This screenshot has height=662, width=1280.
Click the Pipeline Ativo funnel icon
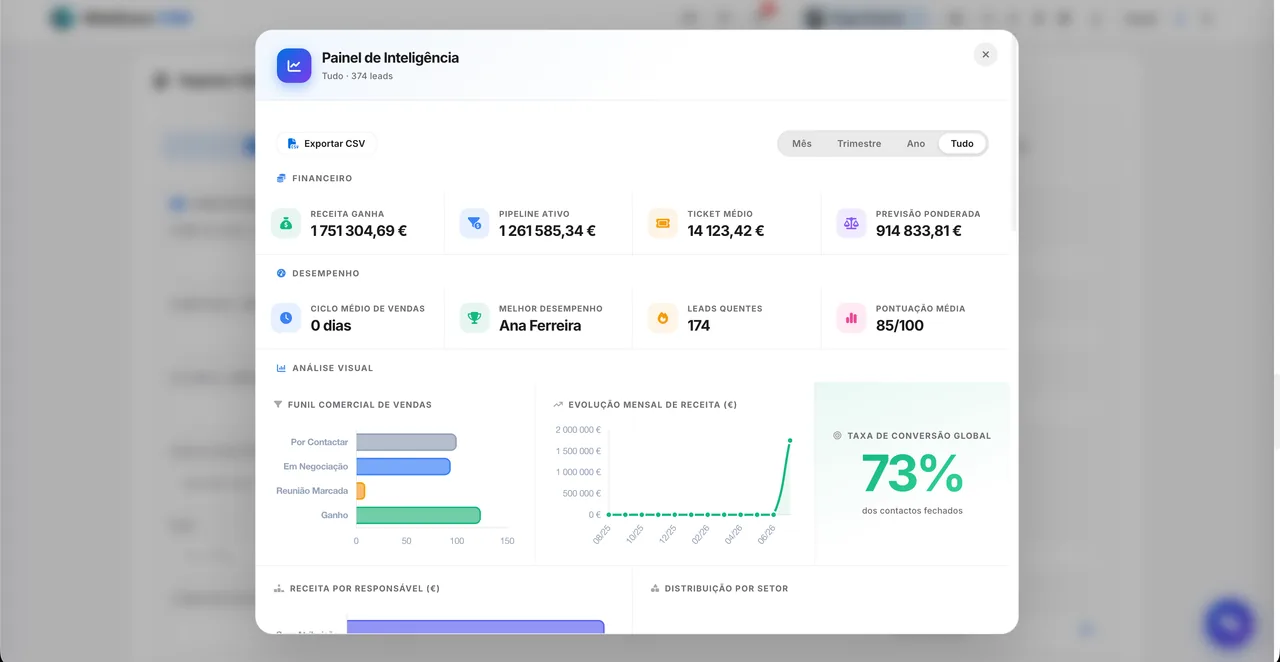coord(474,223)
